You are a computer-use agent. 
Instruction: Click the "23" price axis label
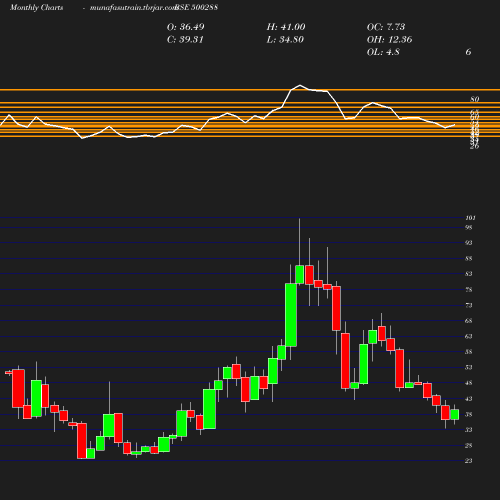pyautogui.click(x=469, y=461)
